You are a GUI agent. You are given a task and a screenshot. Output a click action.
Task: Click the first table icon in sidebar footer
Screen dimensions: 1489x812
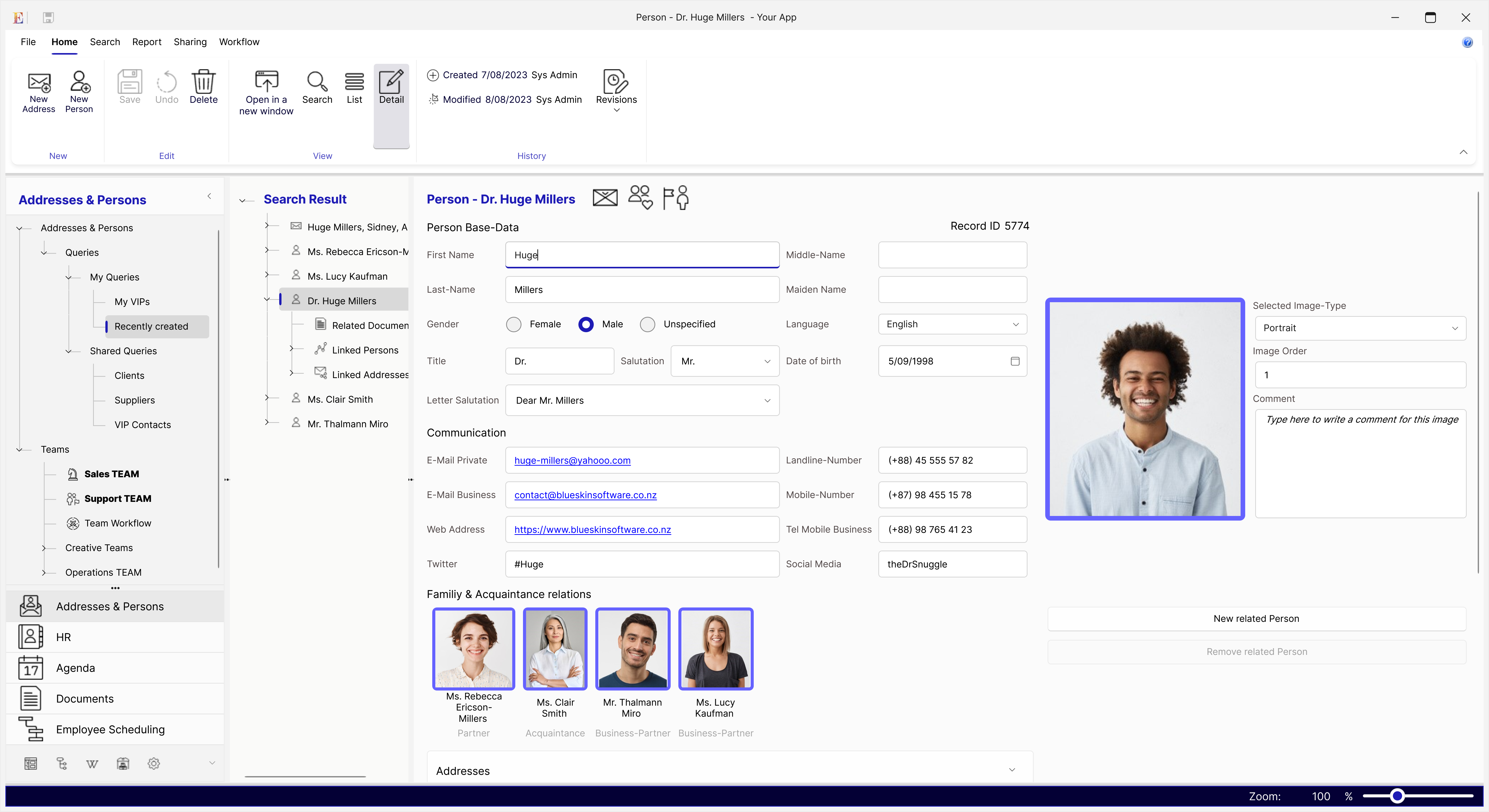[x=31, y=764]
